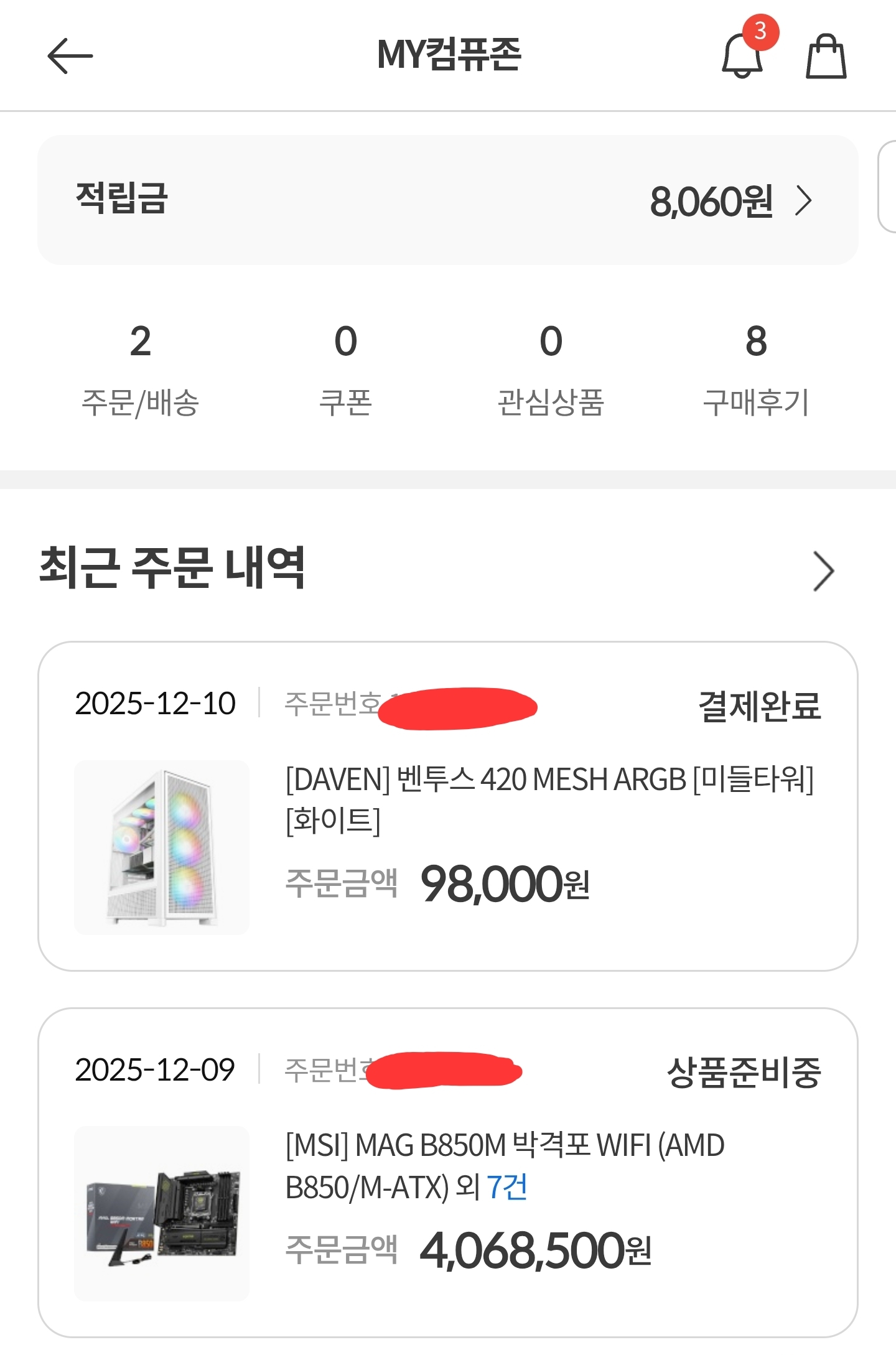Open DAVEN 벤투스 420 MESH product title
This screenshot has width=896, height=1355.
point(549,799)
